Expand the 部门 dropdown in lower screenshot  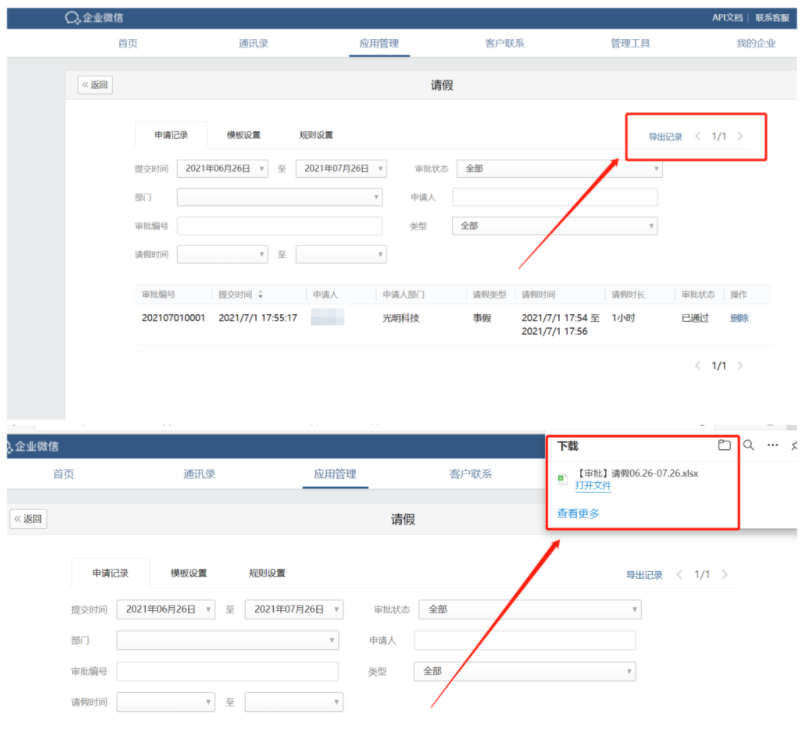point(227,640)
